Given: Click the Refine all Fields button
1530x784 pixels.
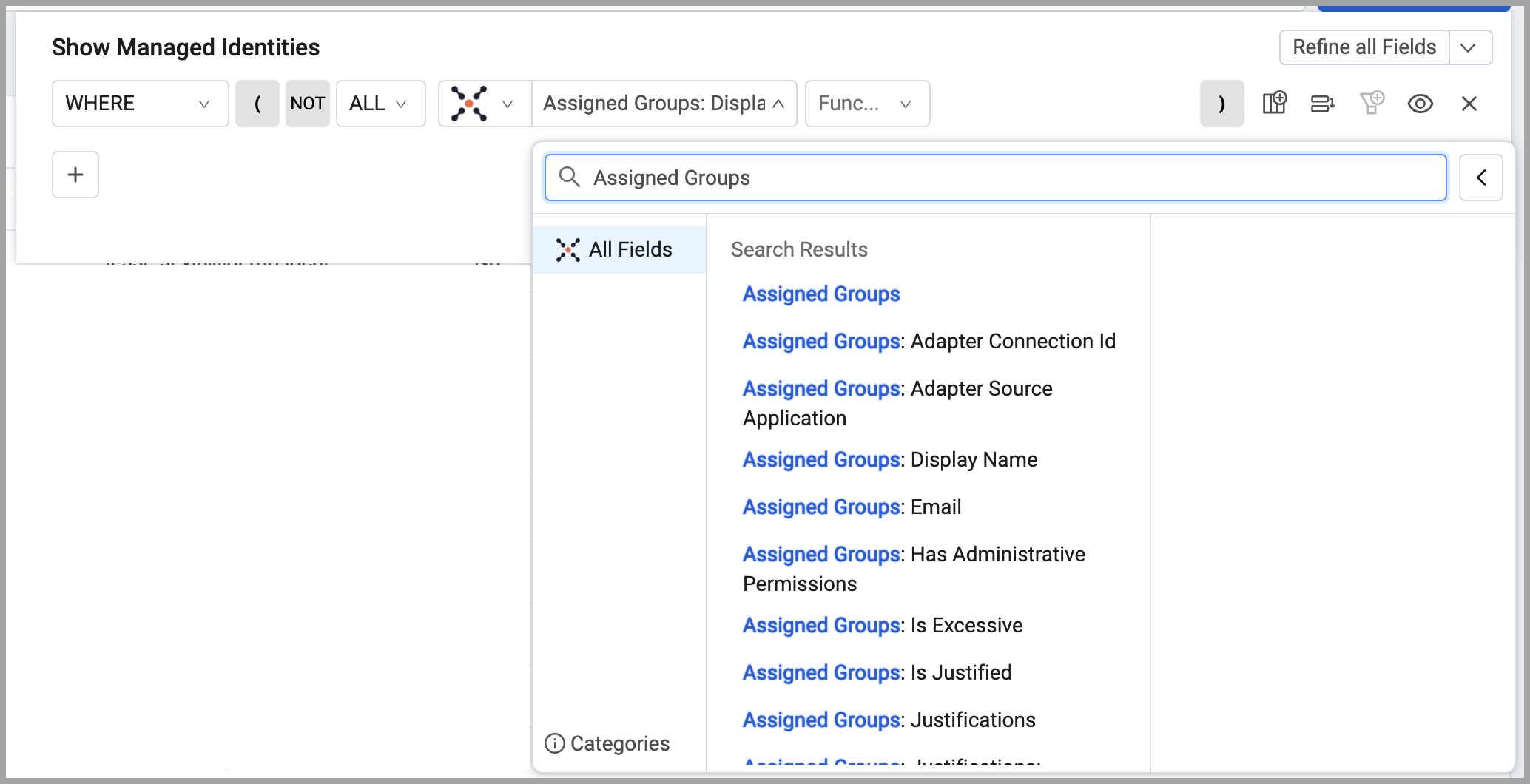Looking at the screenshot, I should pyautogui.click(x=1364, y=47).
